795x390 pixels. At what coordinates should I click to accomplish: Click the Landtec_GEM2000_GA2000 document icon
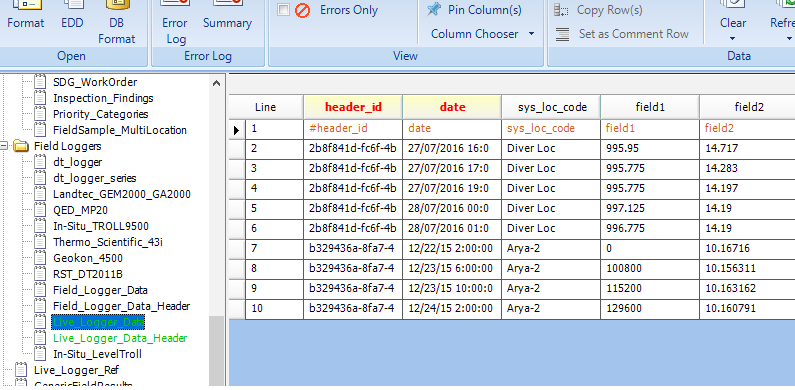tap(41, 194)
